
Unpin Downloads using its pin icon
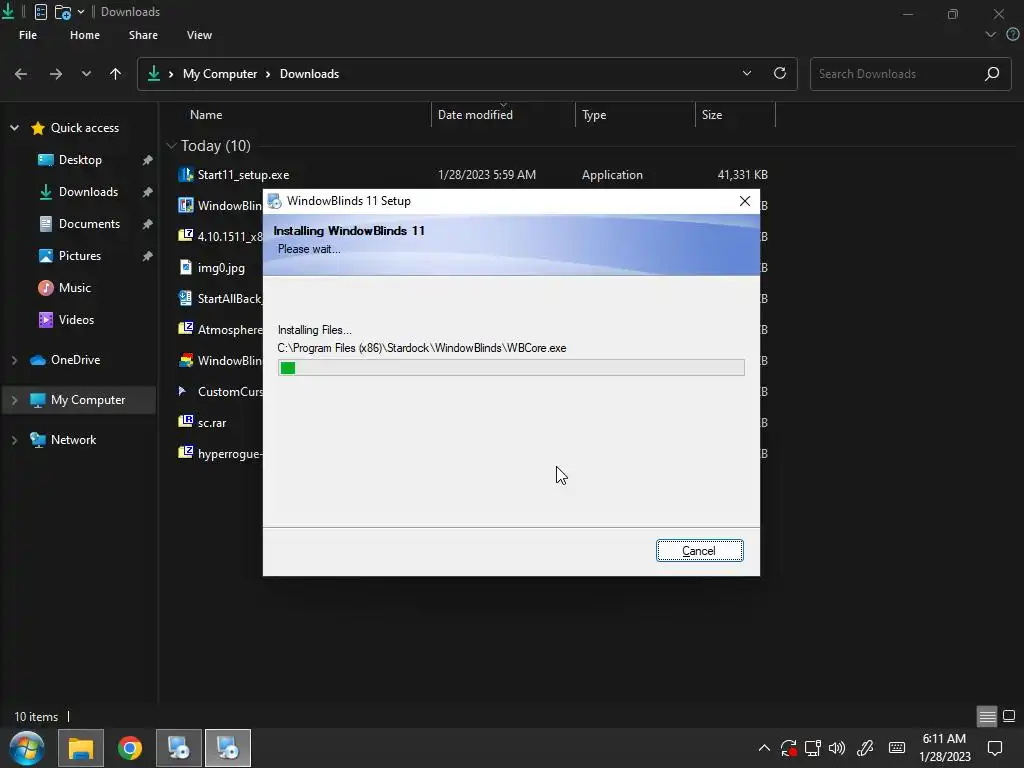(x=148, y=192)
